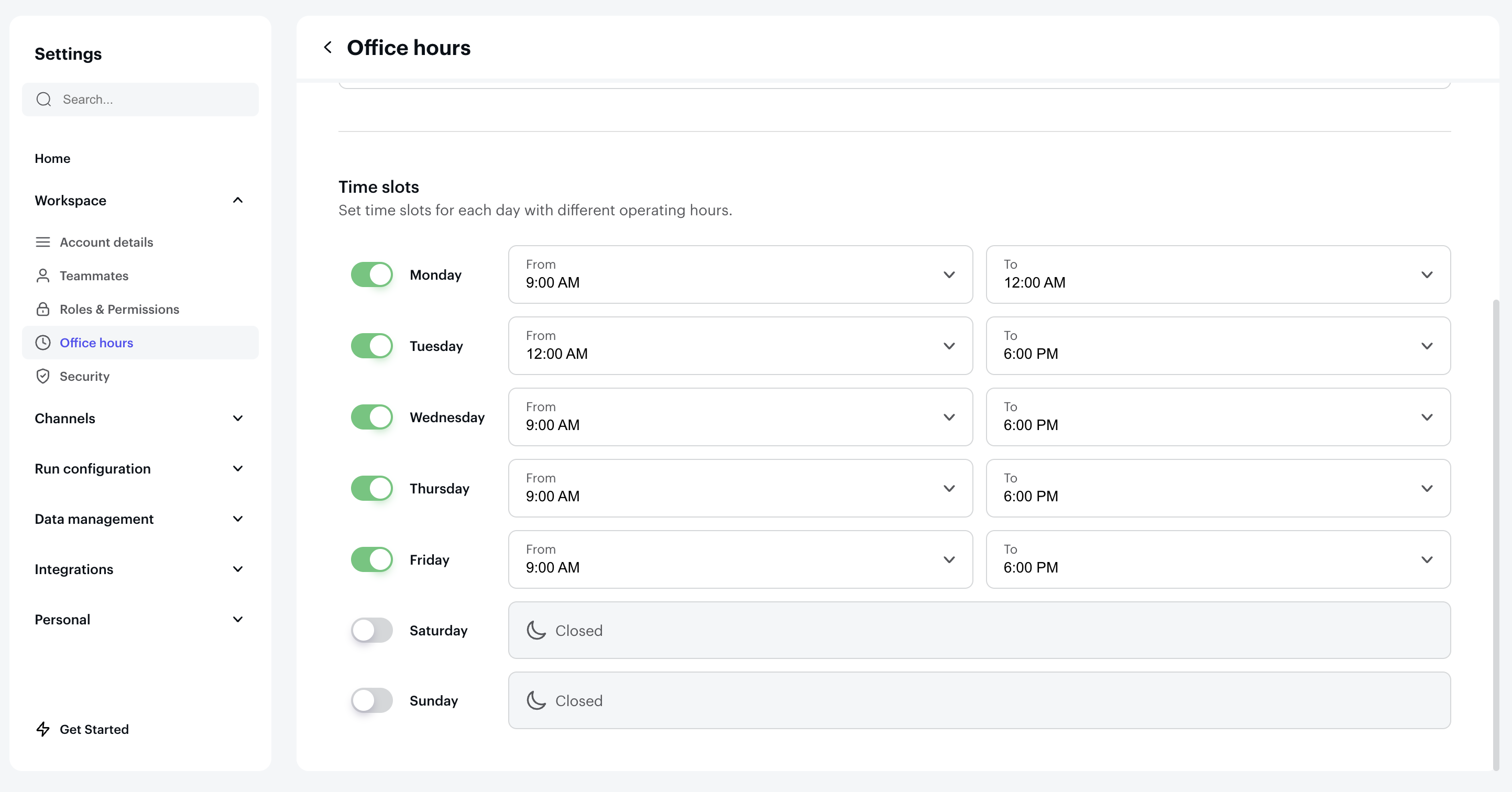Open Friday From time dropdown

point(740,559)
